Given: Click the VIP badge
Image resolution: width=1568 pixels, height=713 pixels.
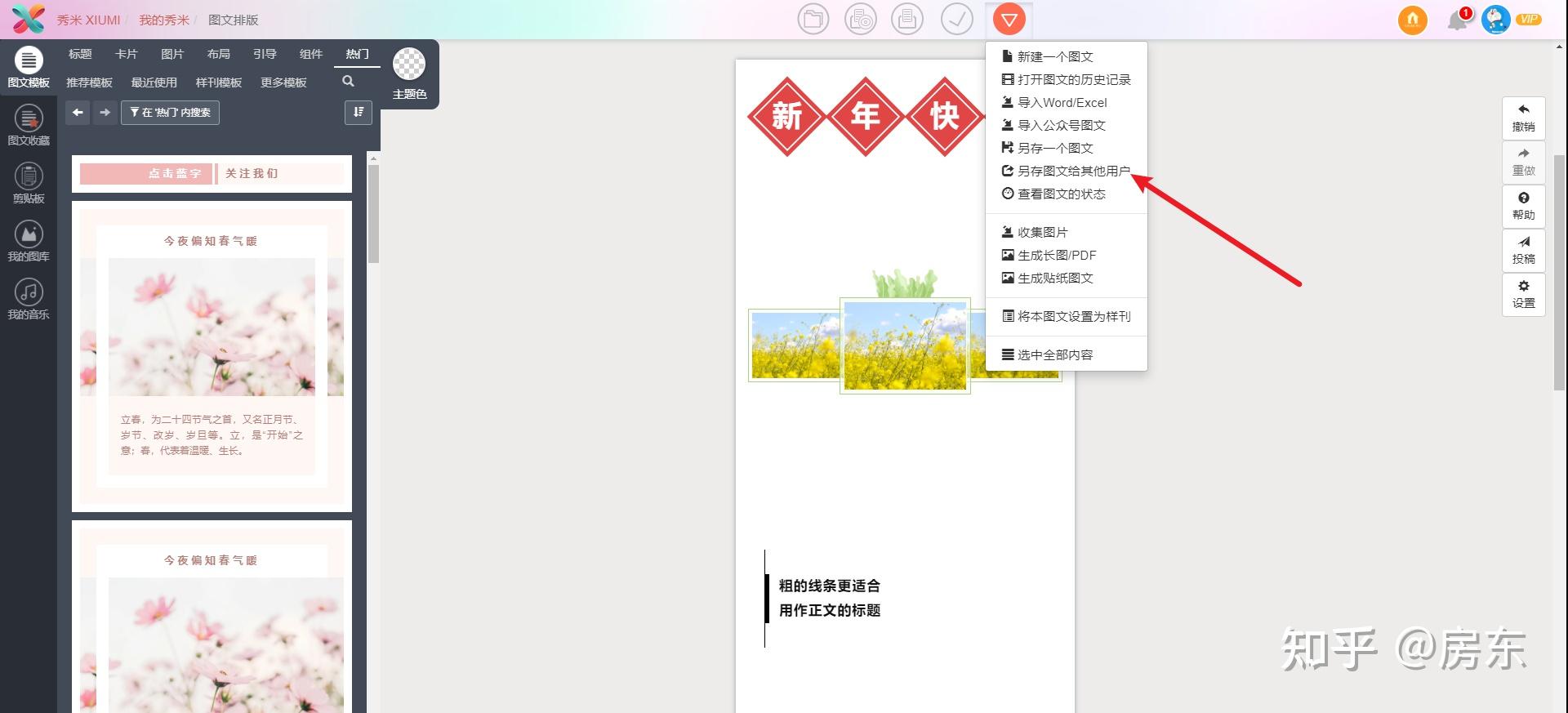Looking at the screenshot, I should [x=1528, y=19].
